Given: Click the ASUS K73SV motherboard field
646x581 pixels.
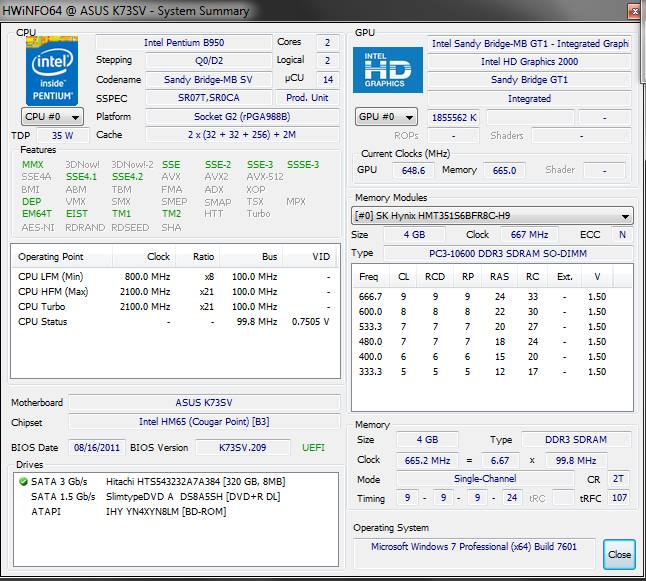Looking at the screenshot, I should point(204,403).
